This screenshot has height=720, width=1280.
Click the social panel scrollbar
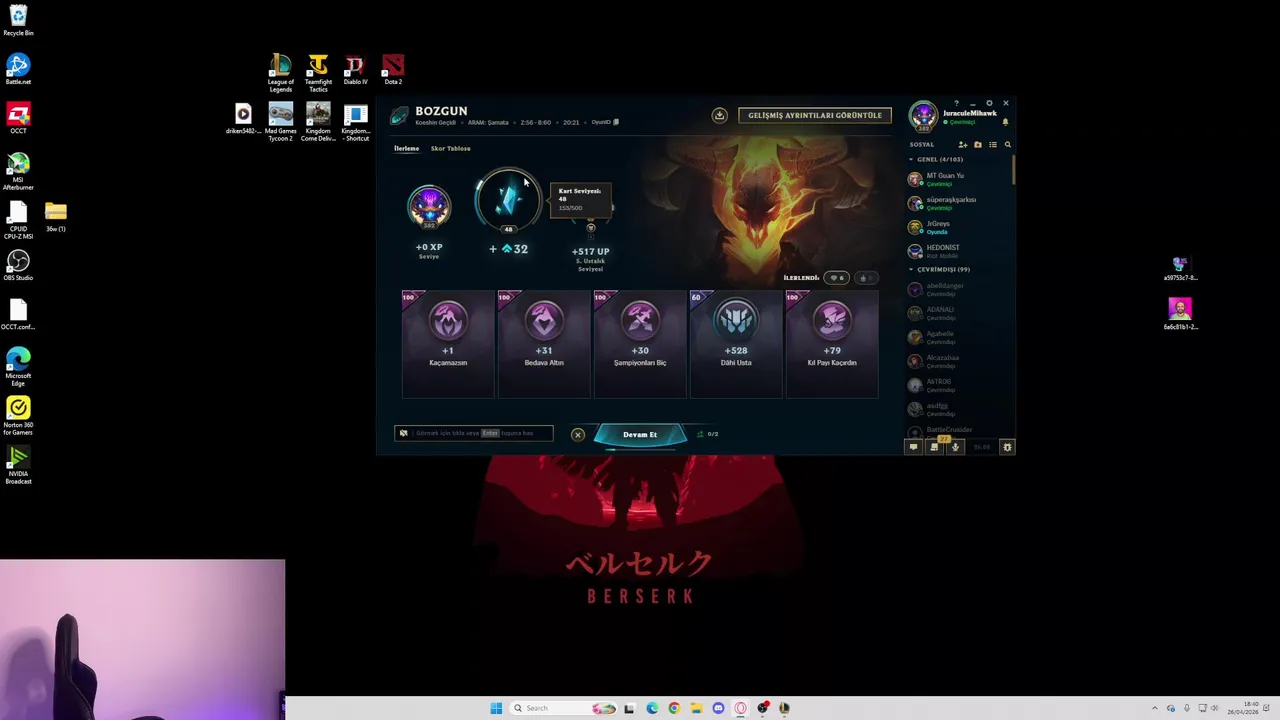pyautogui.click(x=1014, y=170)
